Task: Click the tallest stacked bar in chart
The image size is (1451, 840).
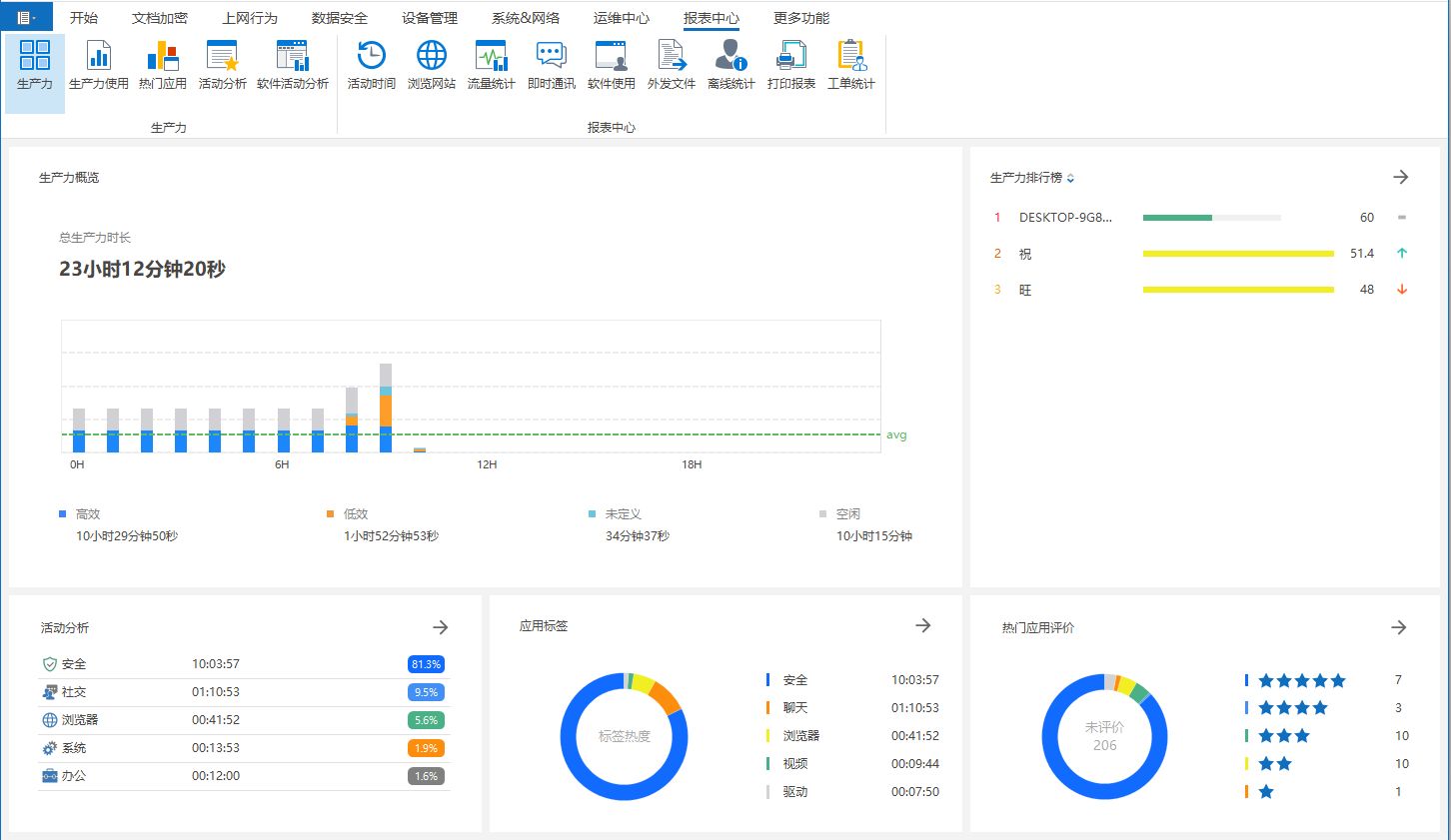Action: (x=386, y=408)
